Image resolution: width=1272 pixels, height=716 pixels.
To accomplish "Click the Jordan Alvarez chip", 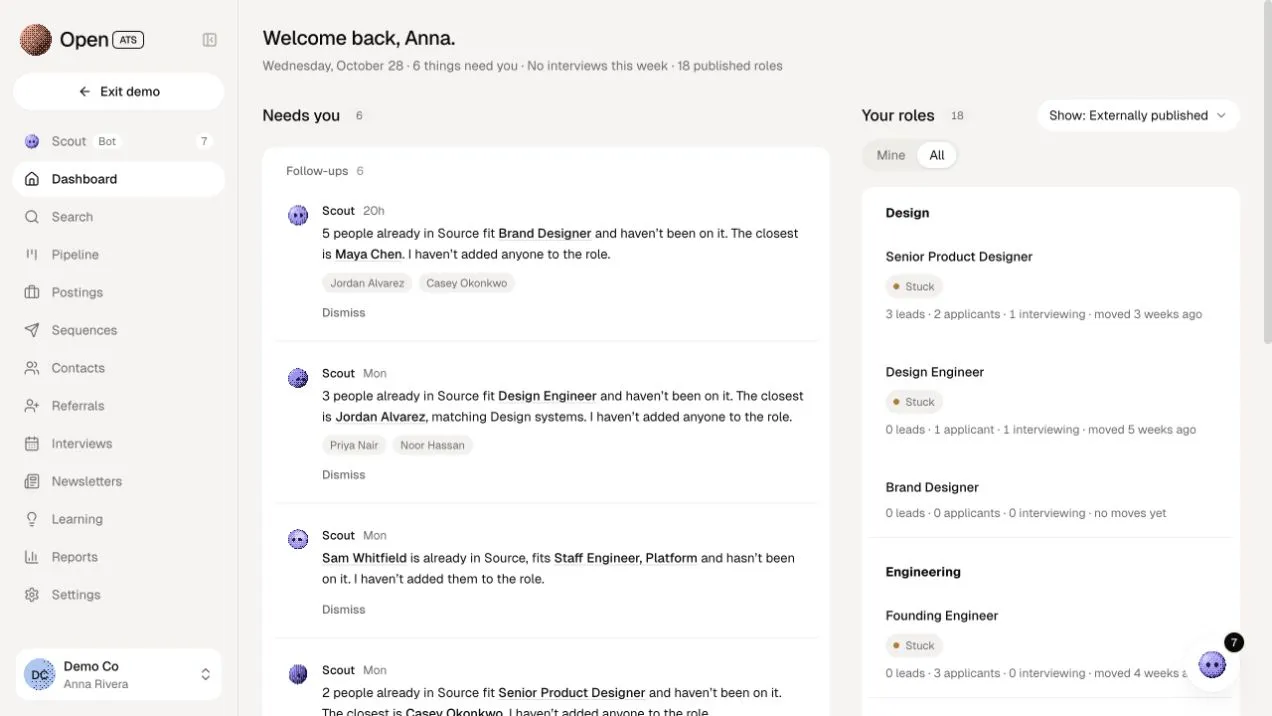I will [x=367, y=283].
